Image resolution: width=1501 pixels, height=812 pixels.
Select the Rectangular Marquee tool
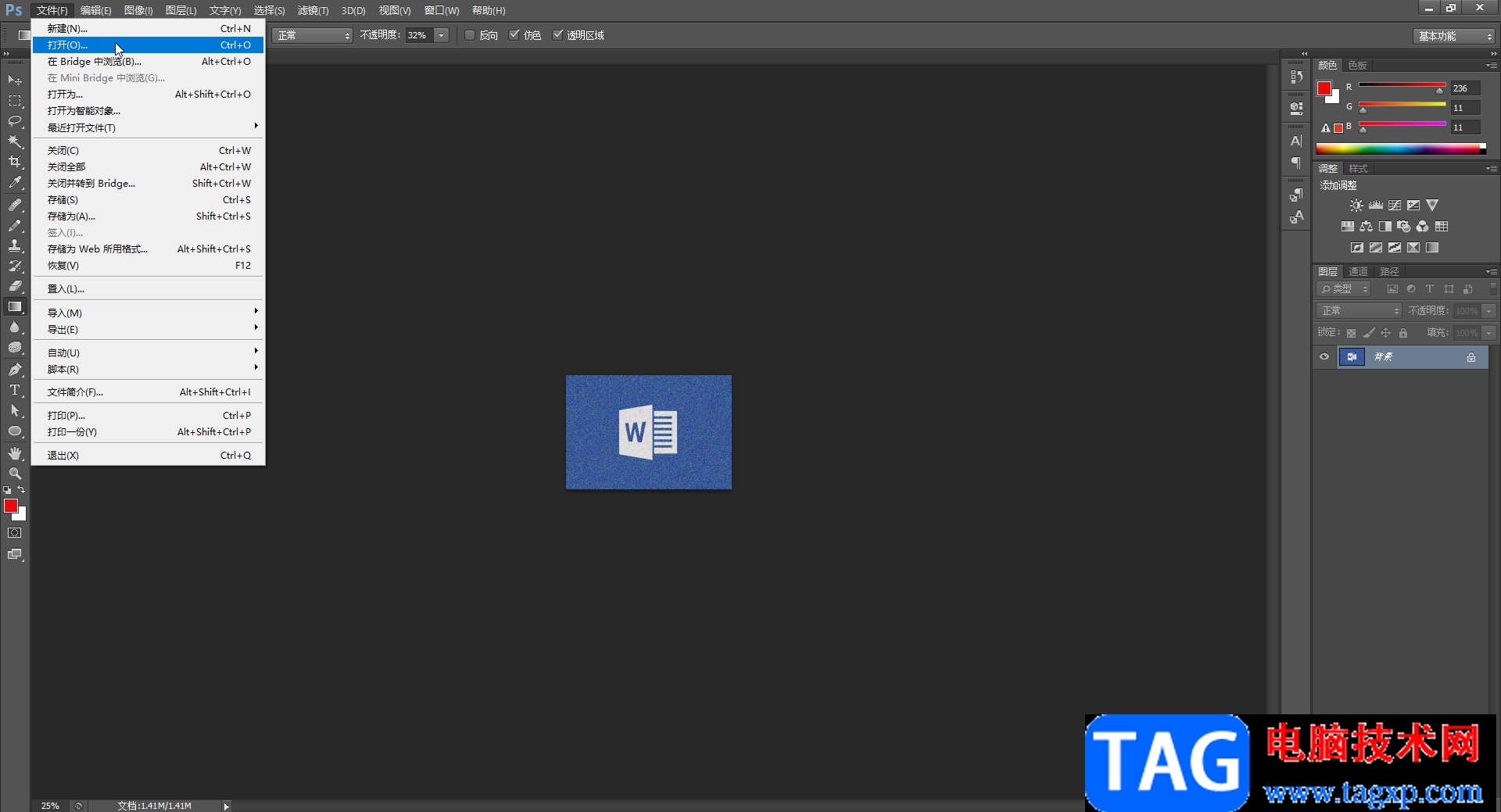pos(15,101)
